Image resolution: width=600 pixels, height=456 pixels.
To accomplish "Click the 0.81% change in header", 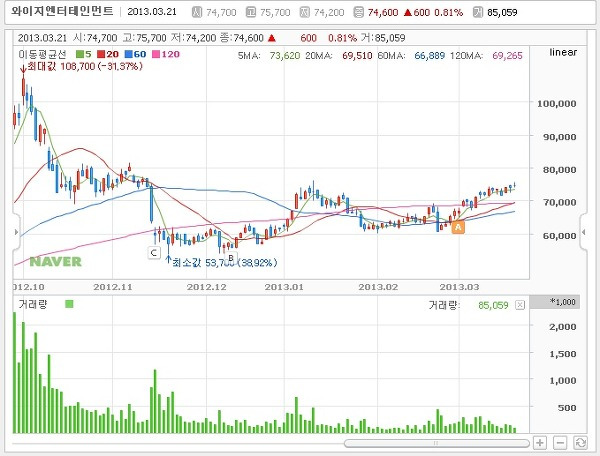I will coord(448,13).
